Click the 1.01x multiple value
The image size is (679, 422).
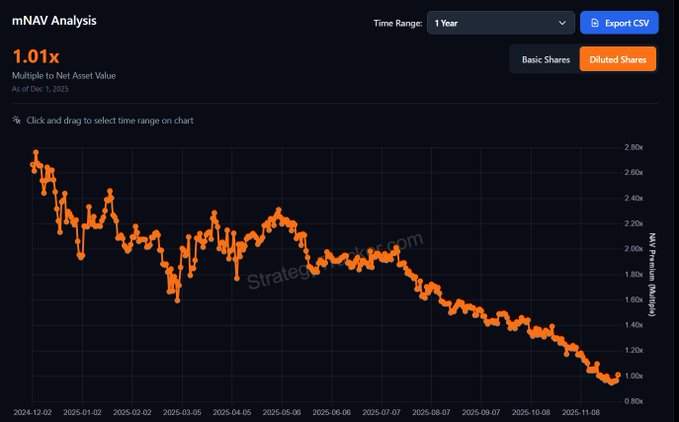coord(36,57)
